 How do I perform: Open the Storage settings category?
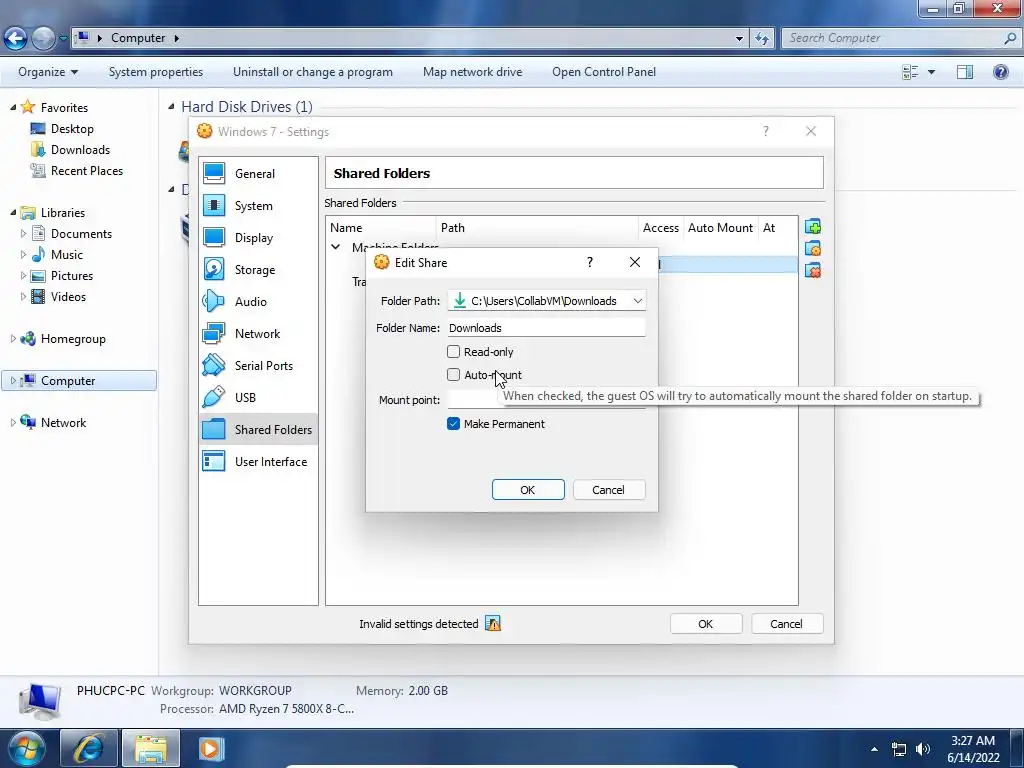[x=259, y=270]
